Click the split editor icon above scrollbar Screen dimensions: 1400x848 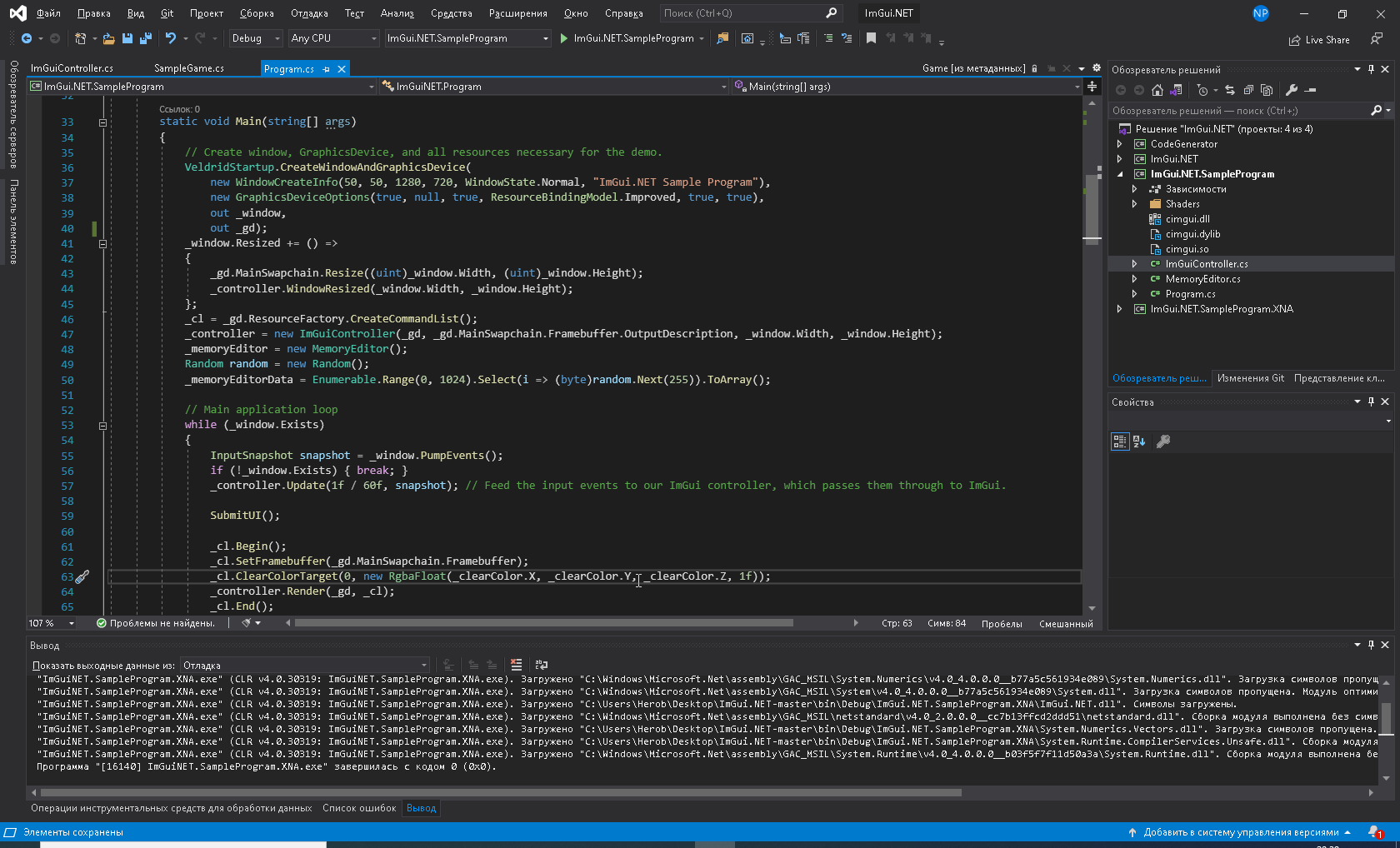(x=1092, y=87)
